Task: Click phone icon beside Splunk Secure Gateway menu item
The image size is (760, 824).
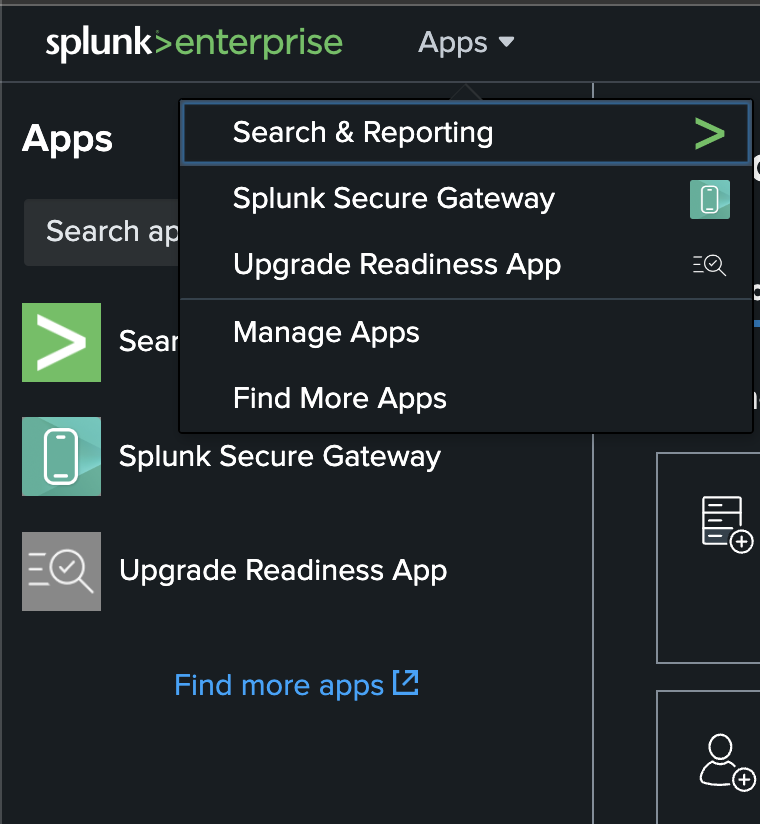Action: coord(710,200)
